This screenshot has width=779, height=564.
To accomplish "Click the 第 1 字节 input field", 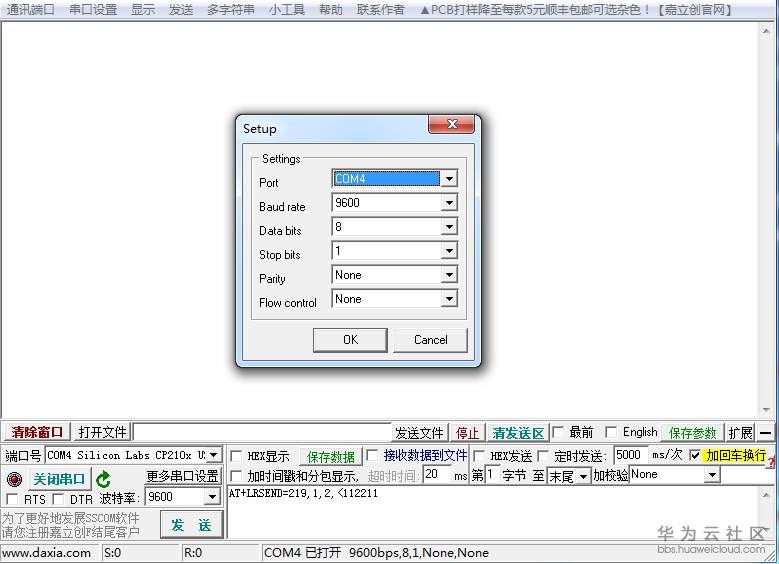I will (492, 475).
